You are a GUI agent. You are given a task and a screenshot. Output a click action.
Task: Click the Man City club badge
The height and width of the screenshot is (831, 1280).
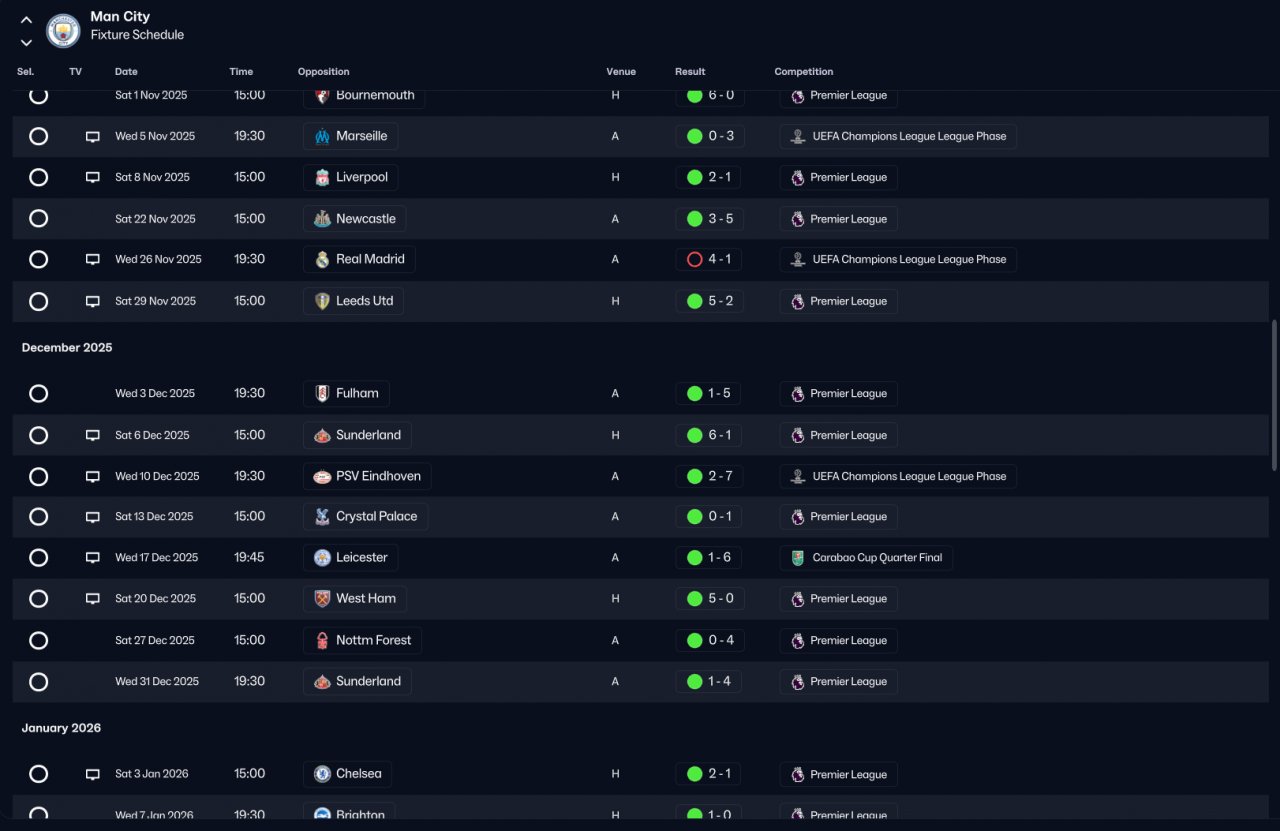pos(64,30)
